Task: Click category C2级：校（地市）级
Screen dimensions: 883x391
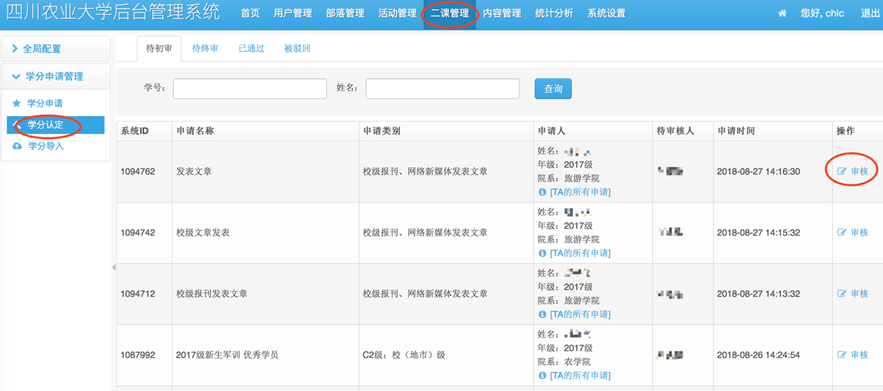Action: (404, 355)
